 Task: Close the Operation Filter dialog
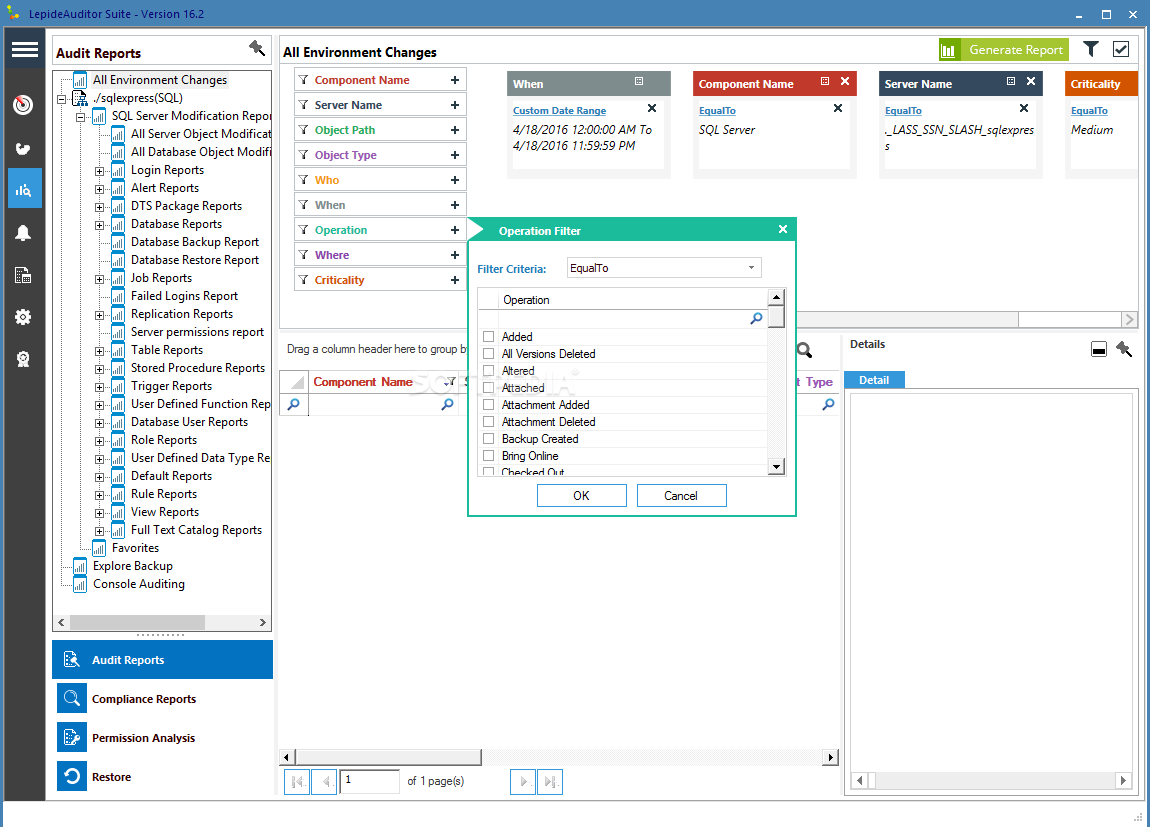[x=783, y=229]
